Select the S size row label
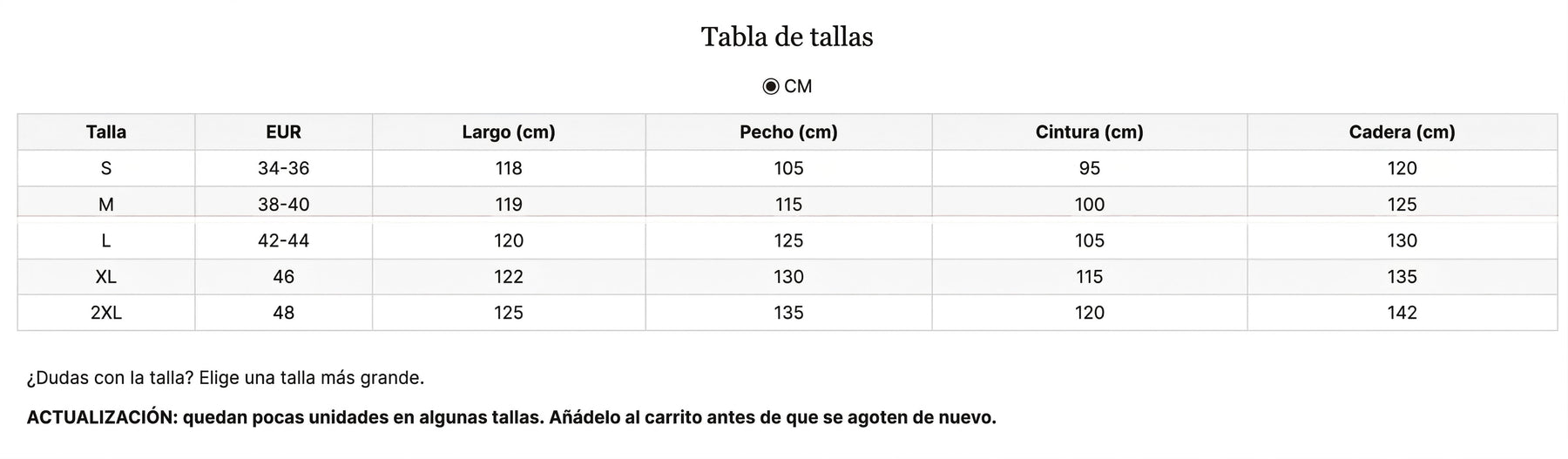Viewport: 1568px width, 459px height. pos(106,168)
